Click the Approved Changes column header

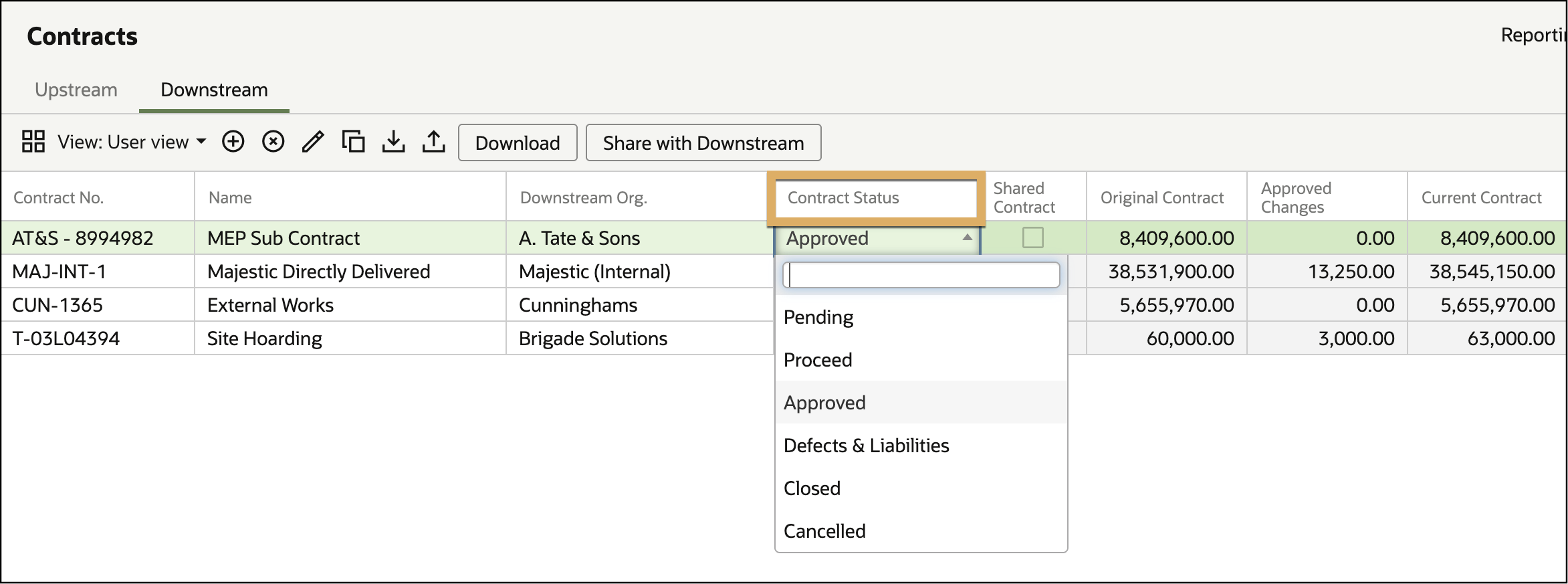point(1327,197)
